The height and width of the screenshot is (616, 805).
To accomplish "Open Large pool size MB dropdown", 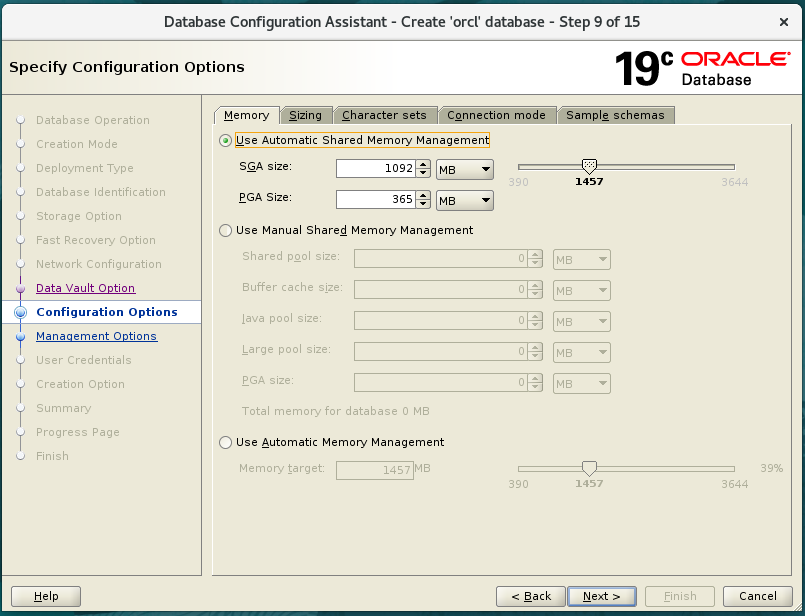I will click(x=582, y=353).
